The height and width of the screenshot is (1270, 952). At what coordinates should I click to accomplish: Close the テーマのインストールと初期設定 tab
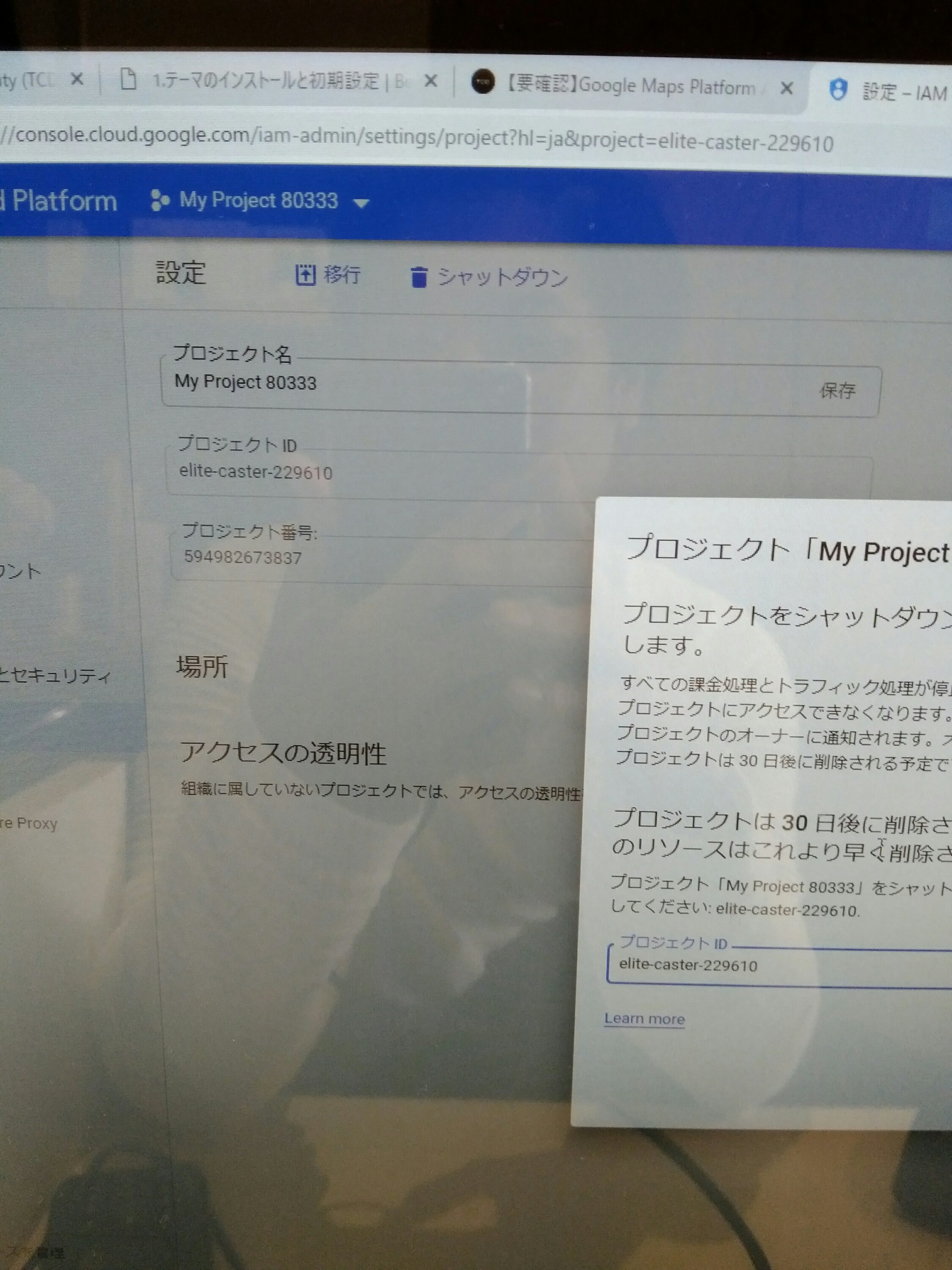[x=431, y=82]
